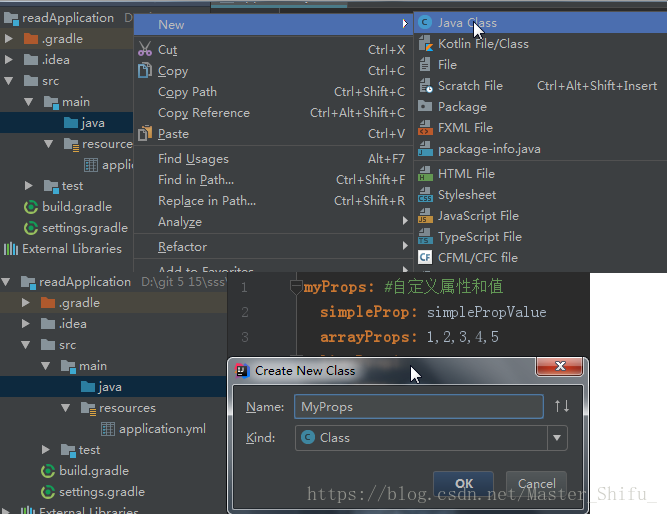Collapse the src folder in upper tree

click(x=8, y=80)
